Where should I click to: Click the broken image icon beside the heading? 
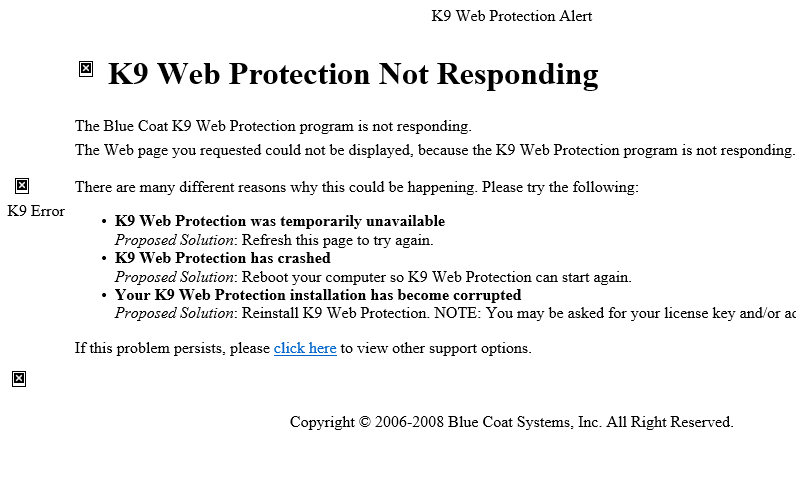click(86, 69)
